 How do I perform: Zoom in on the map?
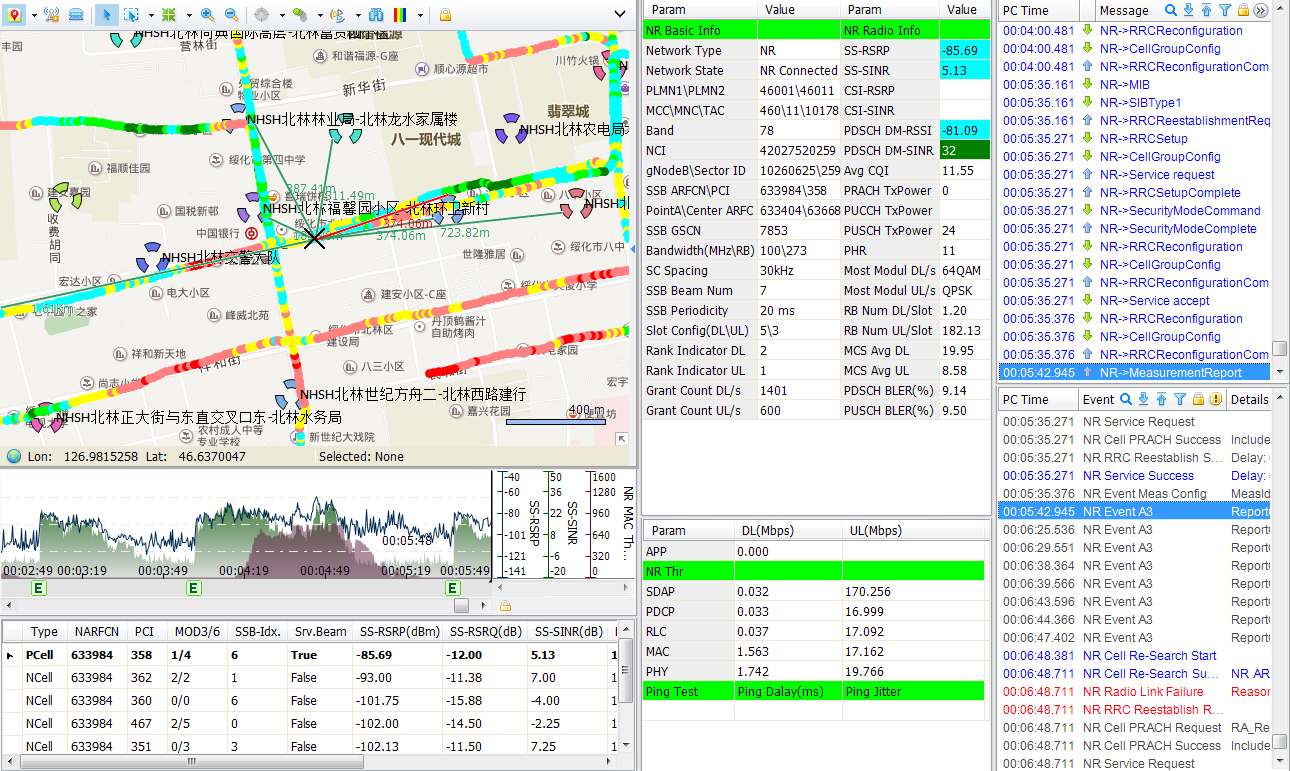(x=207, y=15)
